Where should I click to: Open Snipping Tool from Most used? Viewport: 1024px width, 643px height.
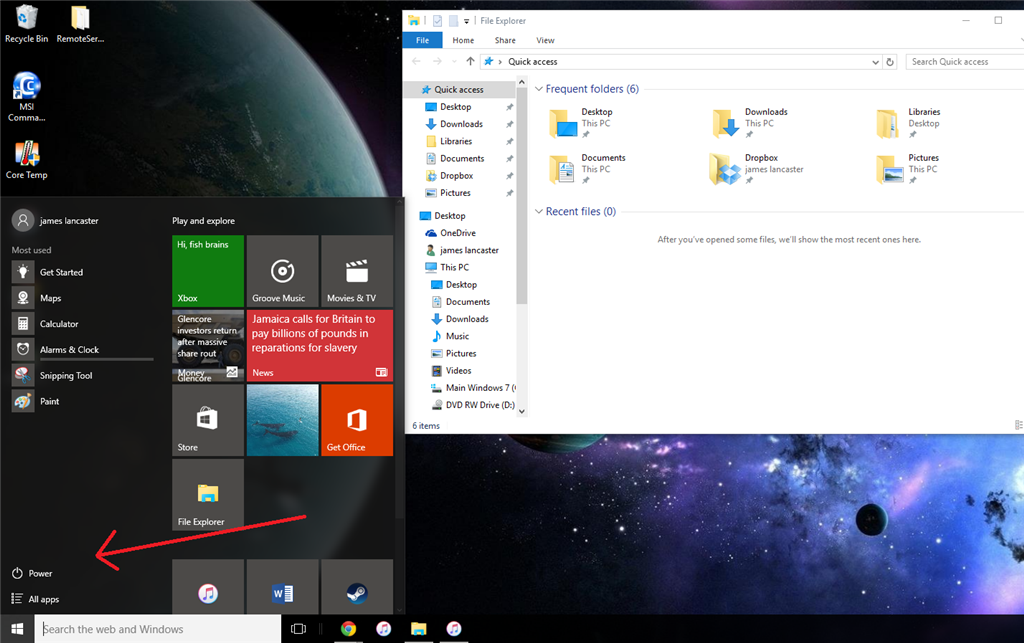point(82,375)
